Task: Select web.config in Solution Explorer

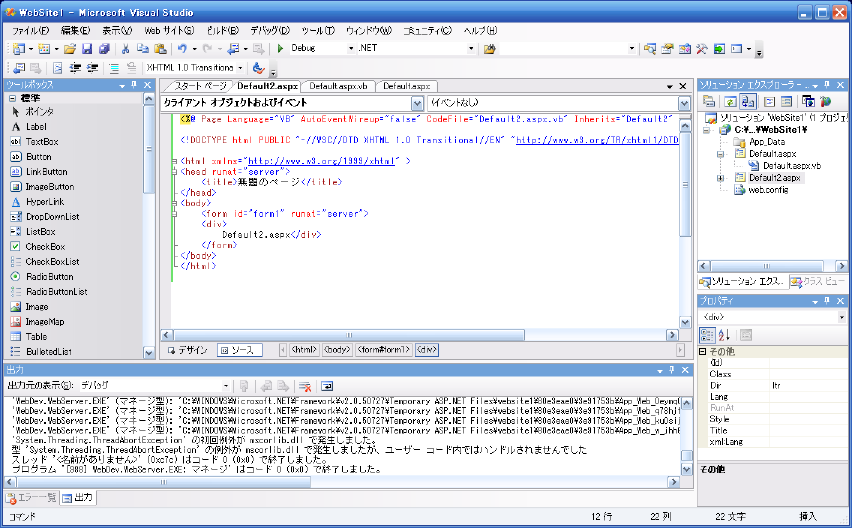Action: [x=768, y=190]
